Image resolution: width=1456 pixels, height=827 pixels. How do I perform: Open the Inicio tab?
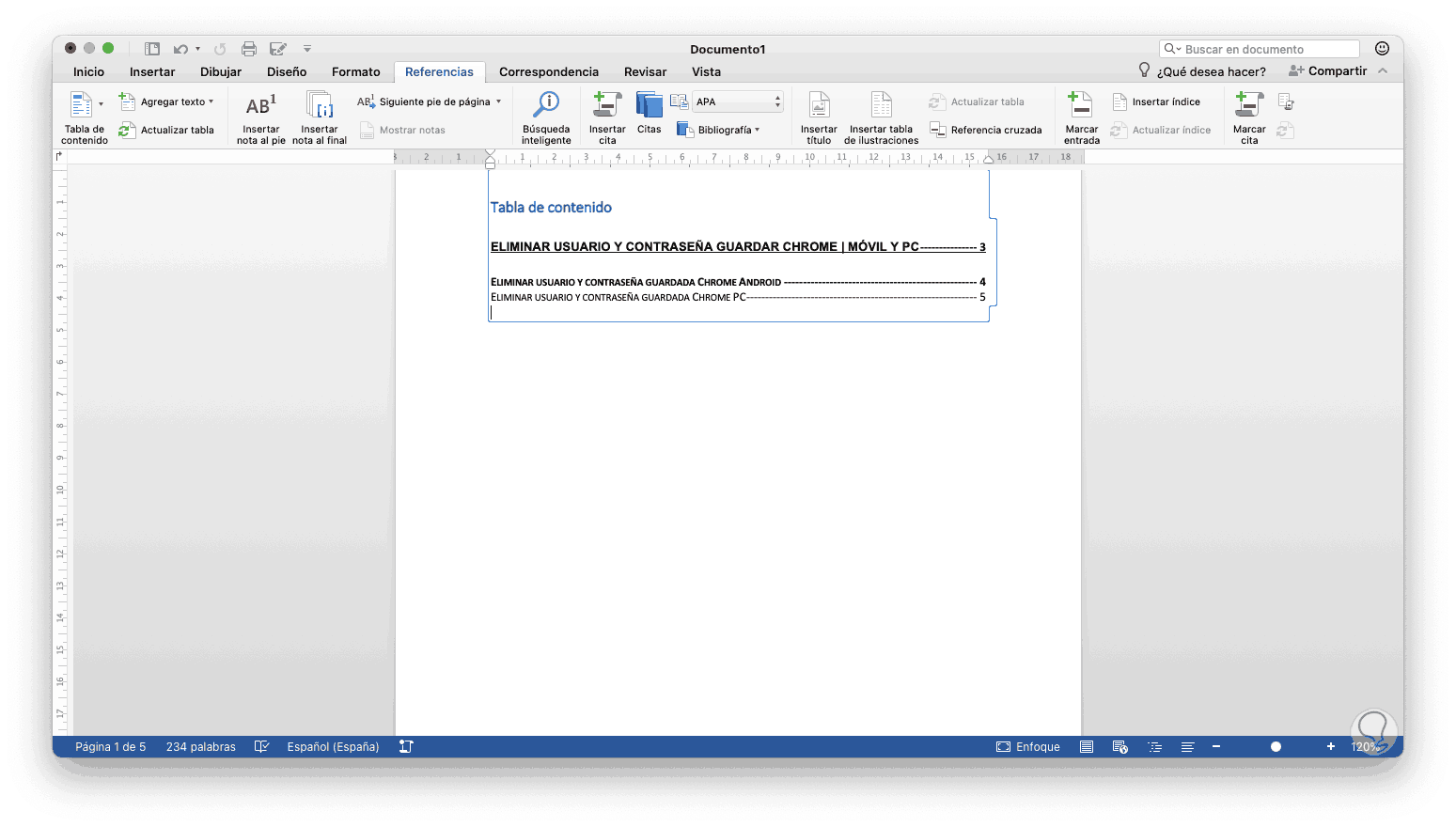click(x=89, y=72)
